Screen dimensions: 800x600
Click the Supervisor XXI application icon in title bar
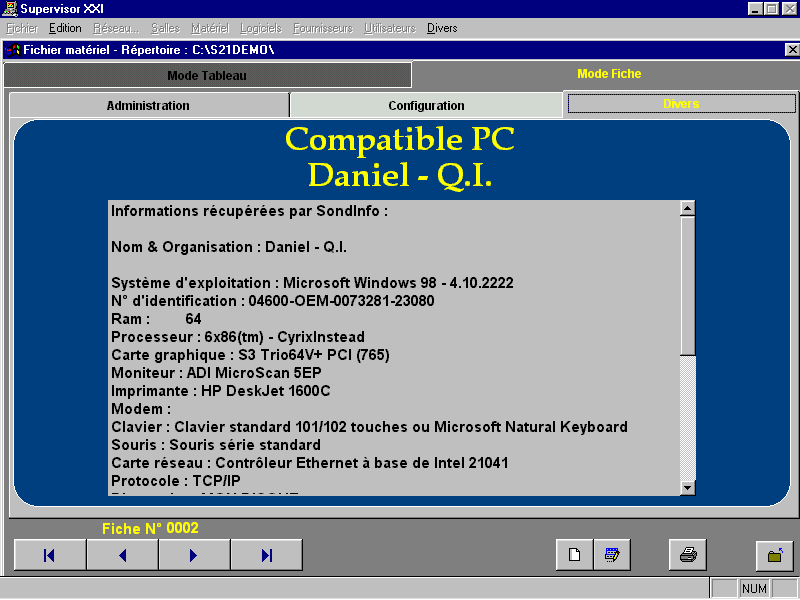10,9
